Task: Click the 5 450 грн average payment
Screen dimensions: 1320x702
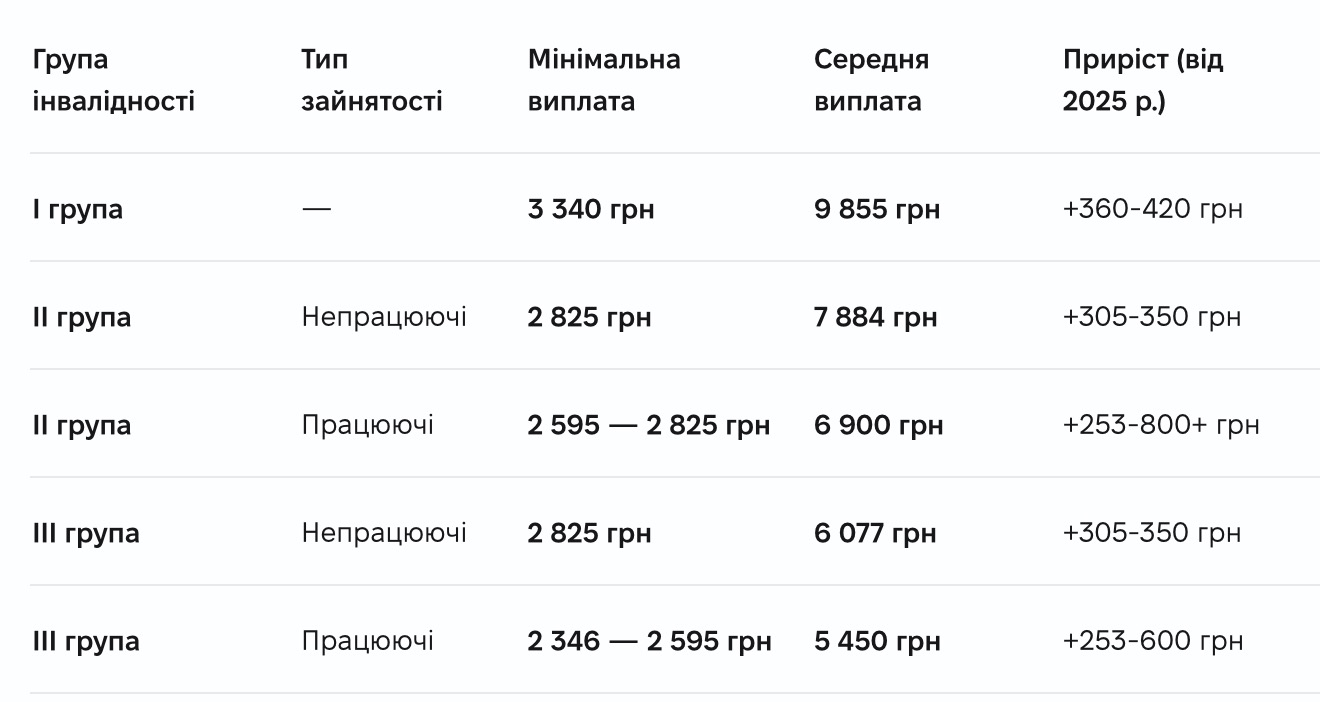Action: point(877,642)
